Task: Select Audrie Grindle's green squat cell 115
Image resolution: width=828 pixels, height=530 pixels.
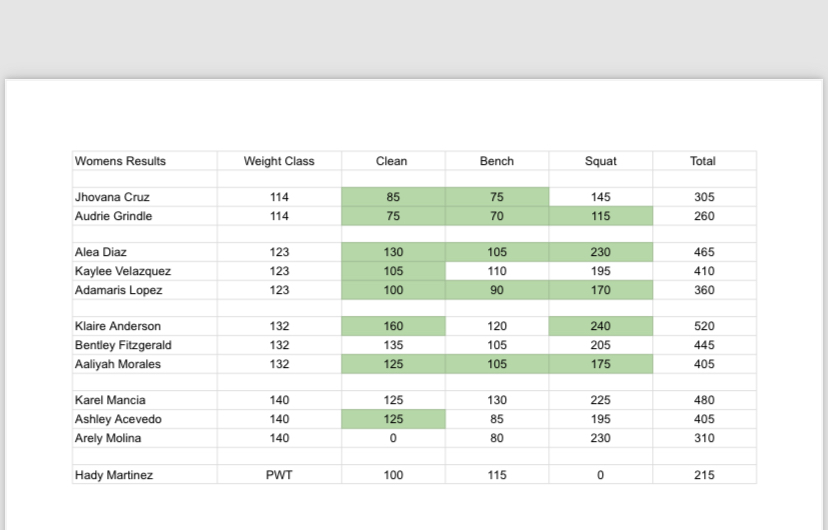Action: [x=601, y=216]
